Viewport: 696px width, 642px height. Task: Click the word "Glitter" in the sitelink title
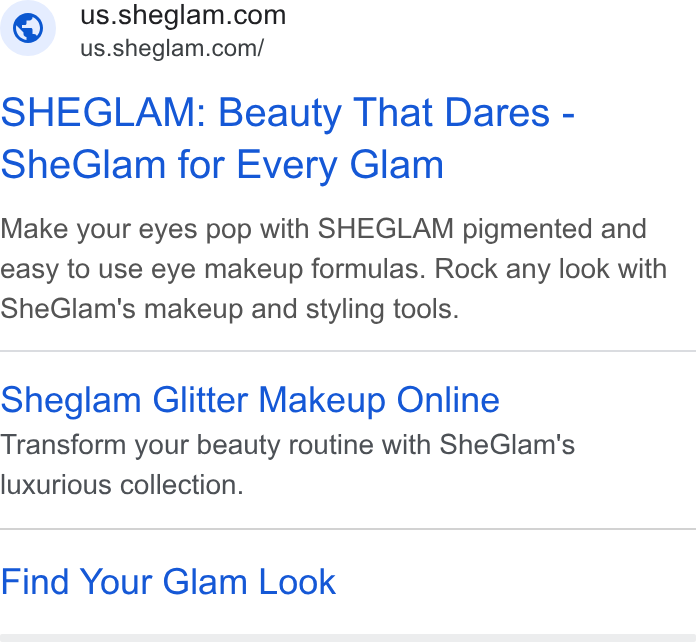(x=200, y=400)
